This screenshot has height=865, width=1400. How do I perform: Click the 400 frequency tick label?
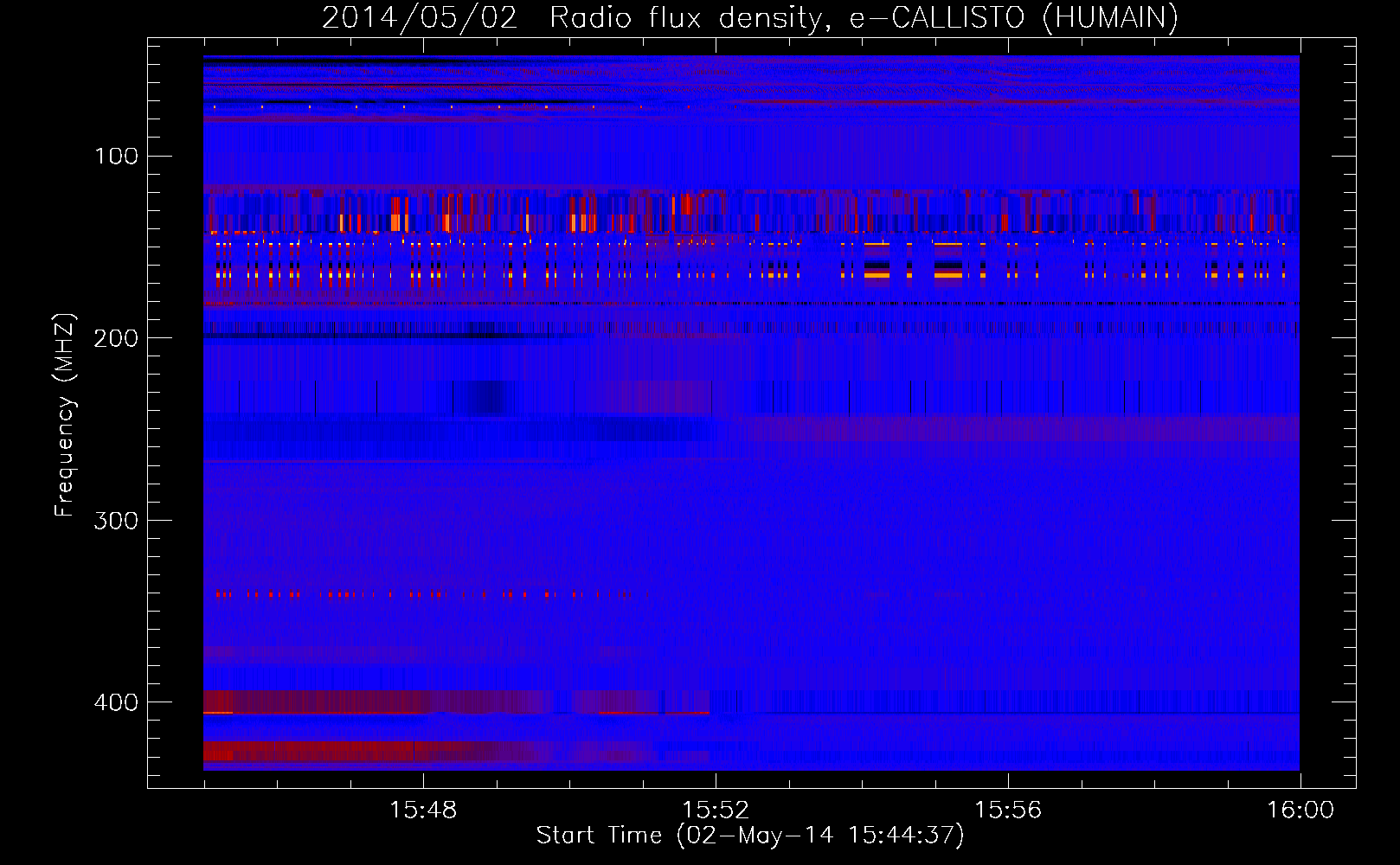click(117, 702)
